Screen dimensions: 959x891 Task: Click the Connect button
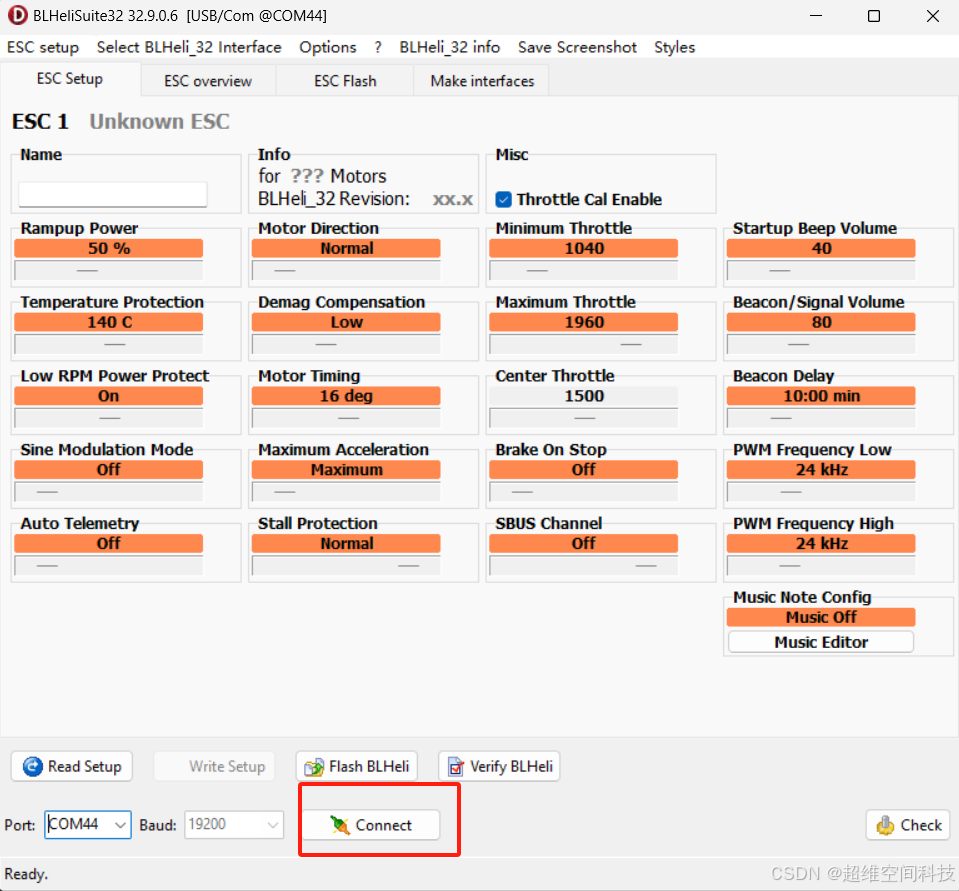371,825
